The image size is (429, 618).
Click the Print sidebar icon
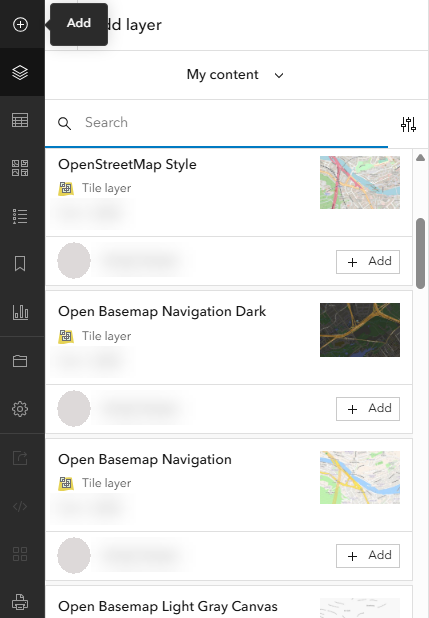[x=20, y=602]
